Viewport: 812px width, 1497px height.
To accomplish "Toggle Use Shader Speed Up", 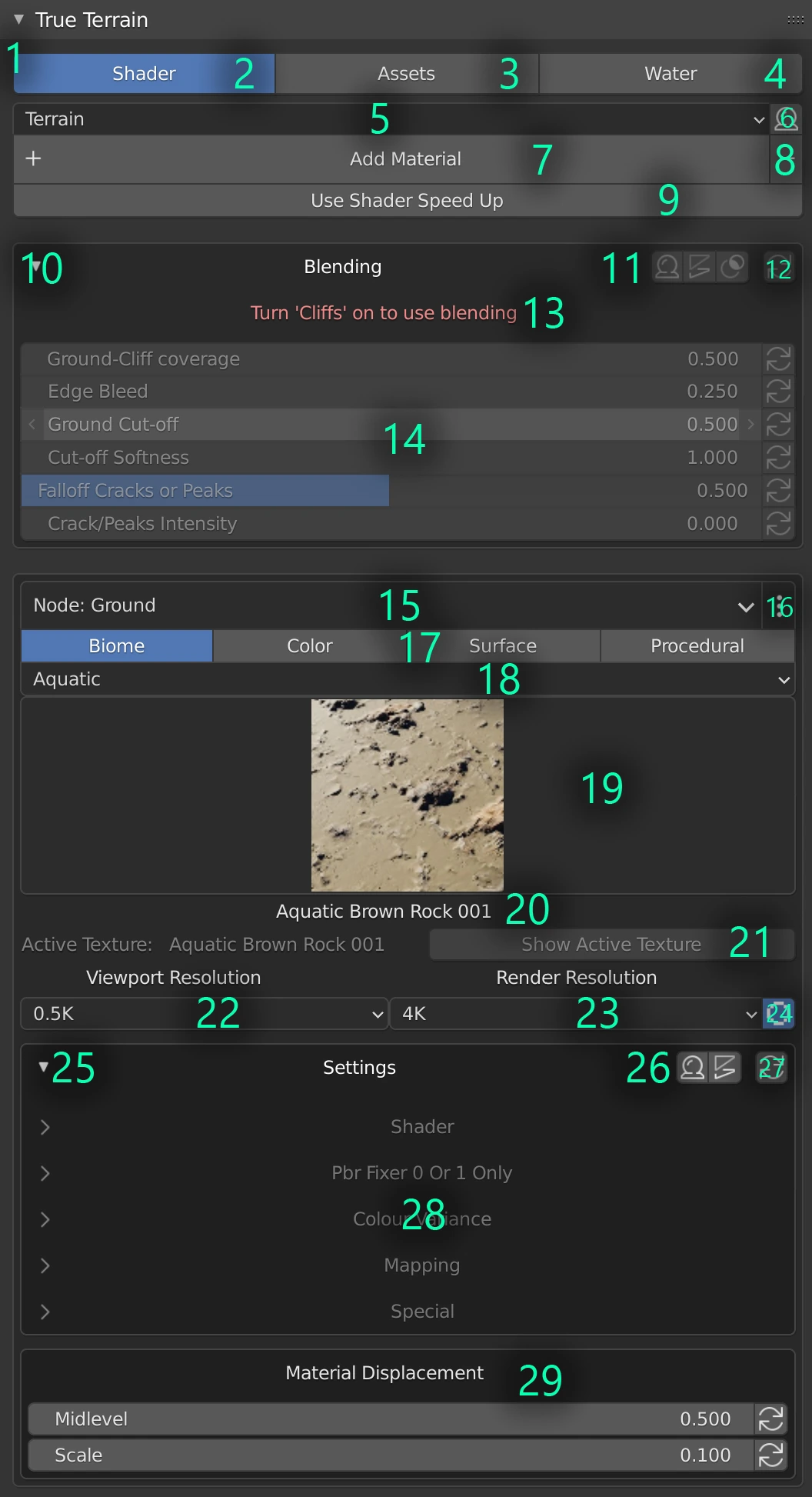I will (x=408, y=201).
